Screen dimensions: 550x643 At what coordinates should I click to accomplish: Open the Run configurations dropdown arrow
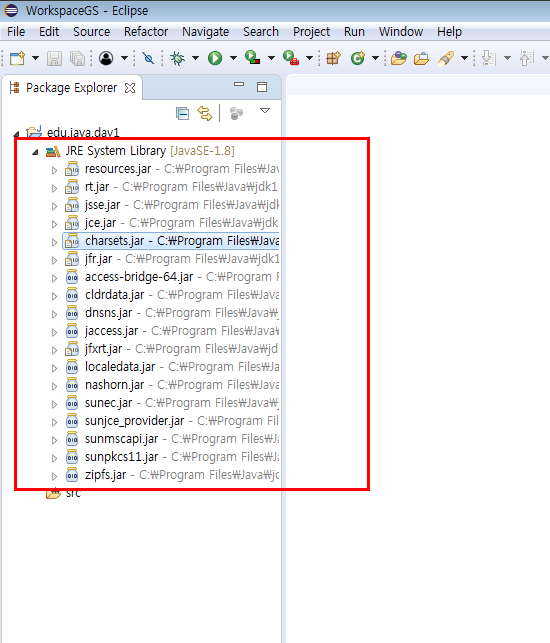pyautogui.click(x=233, y=58)
